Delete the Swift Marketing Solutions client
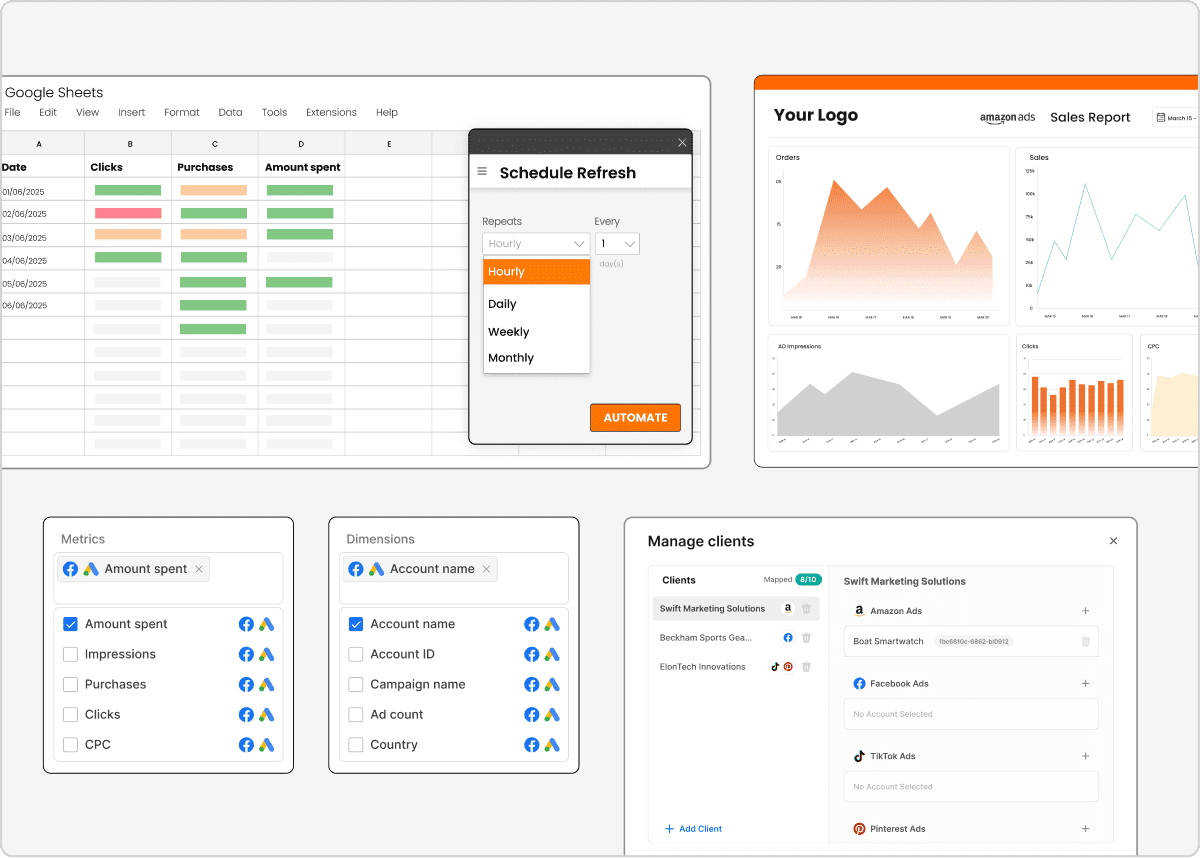 pyautogui.click(x=807, y=608)
